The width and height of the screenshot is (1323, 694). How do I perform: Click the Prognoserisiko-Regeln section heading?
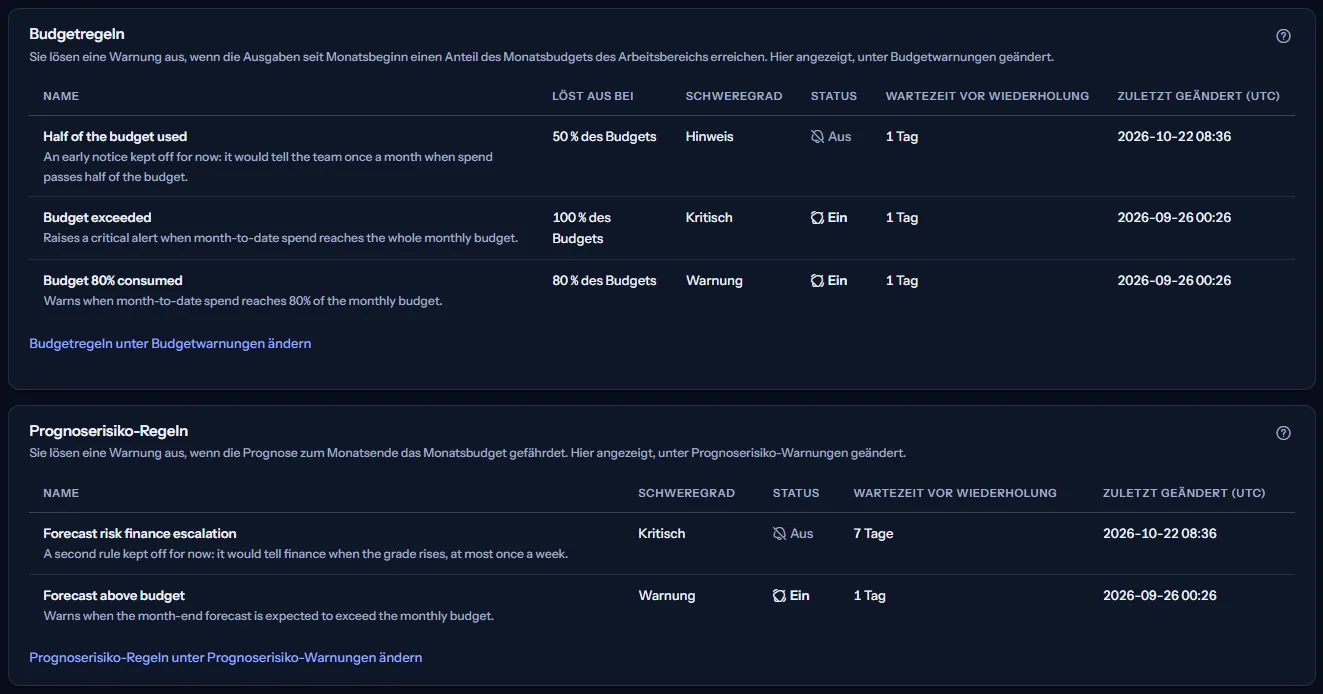(x=109, y=431)
